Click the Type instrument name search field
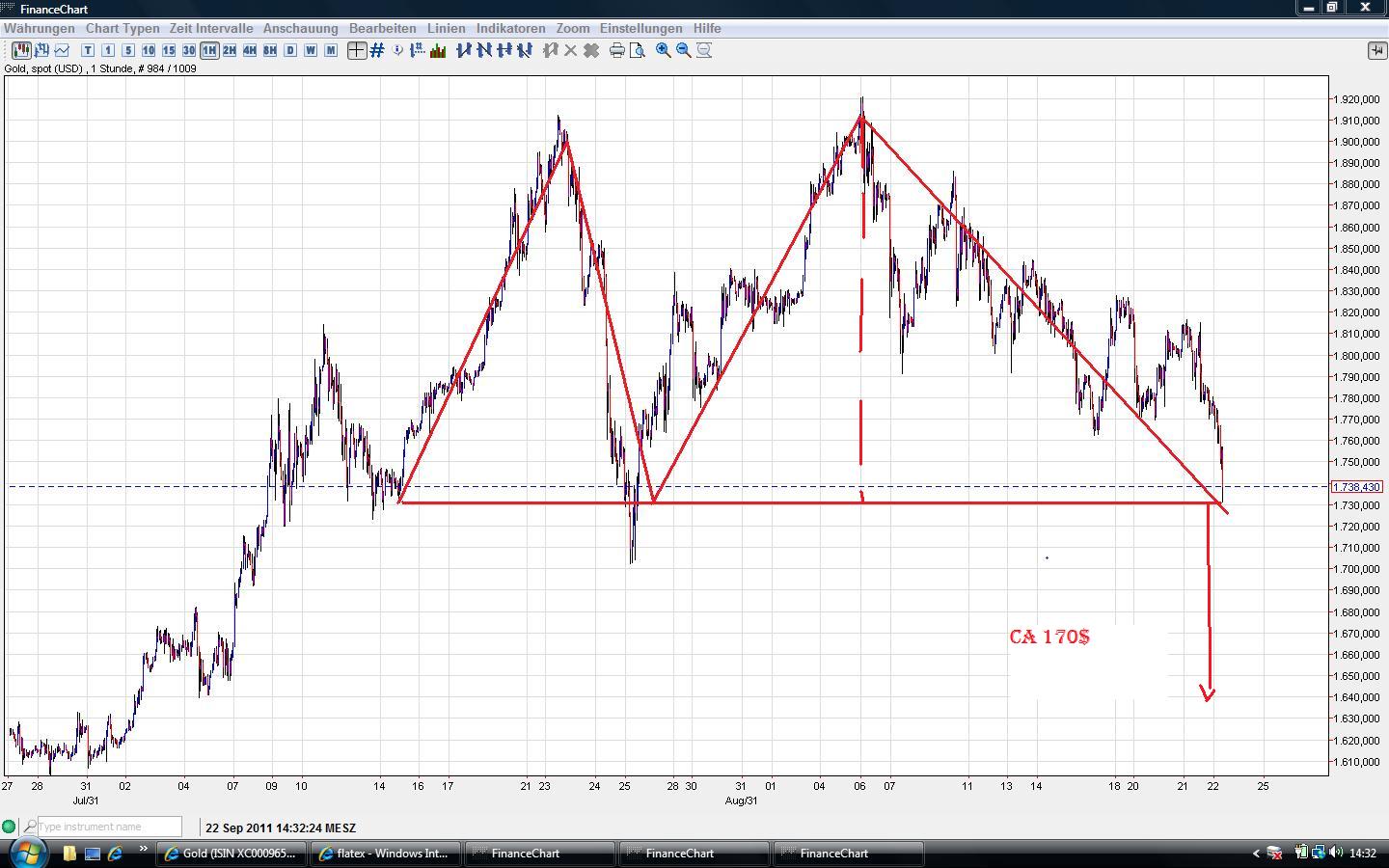The image size is (1389, 868). pos(109,827)
